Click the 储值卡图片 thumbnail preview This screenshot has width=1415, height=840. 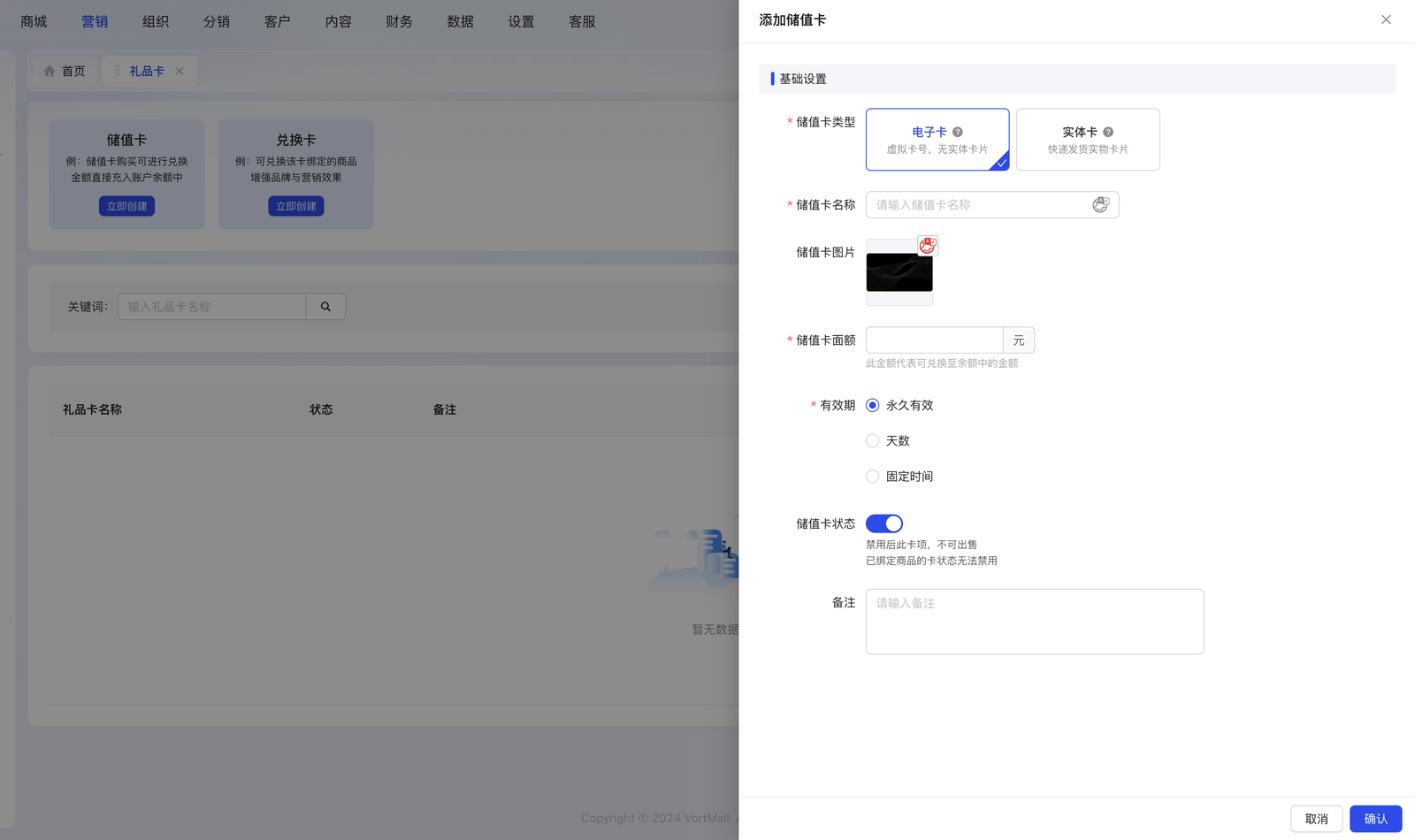[899, 273]
